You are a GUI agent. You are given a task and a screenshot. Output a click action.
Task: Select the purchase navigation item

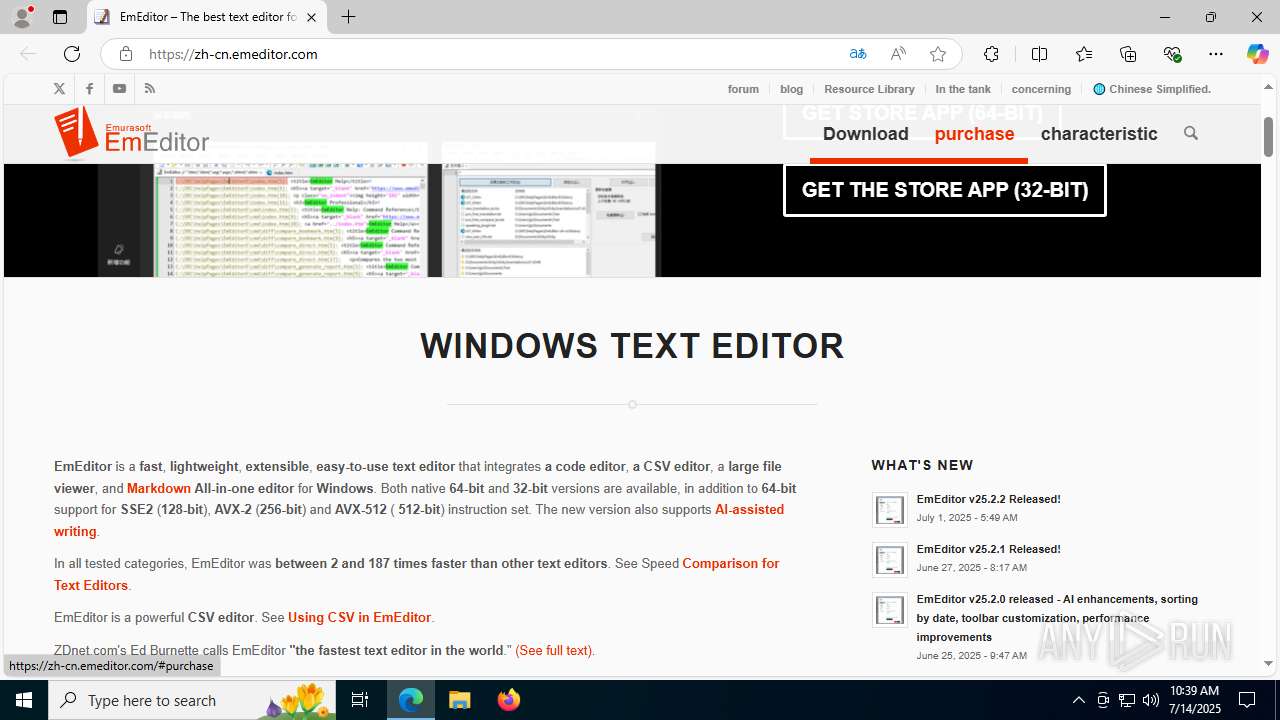(974, 134)
